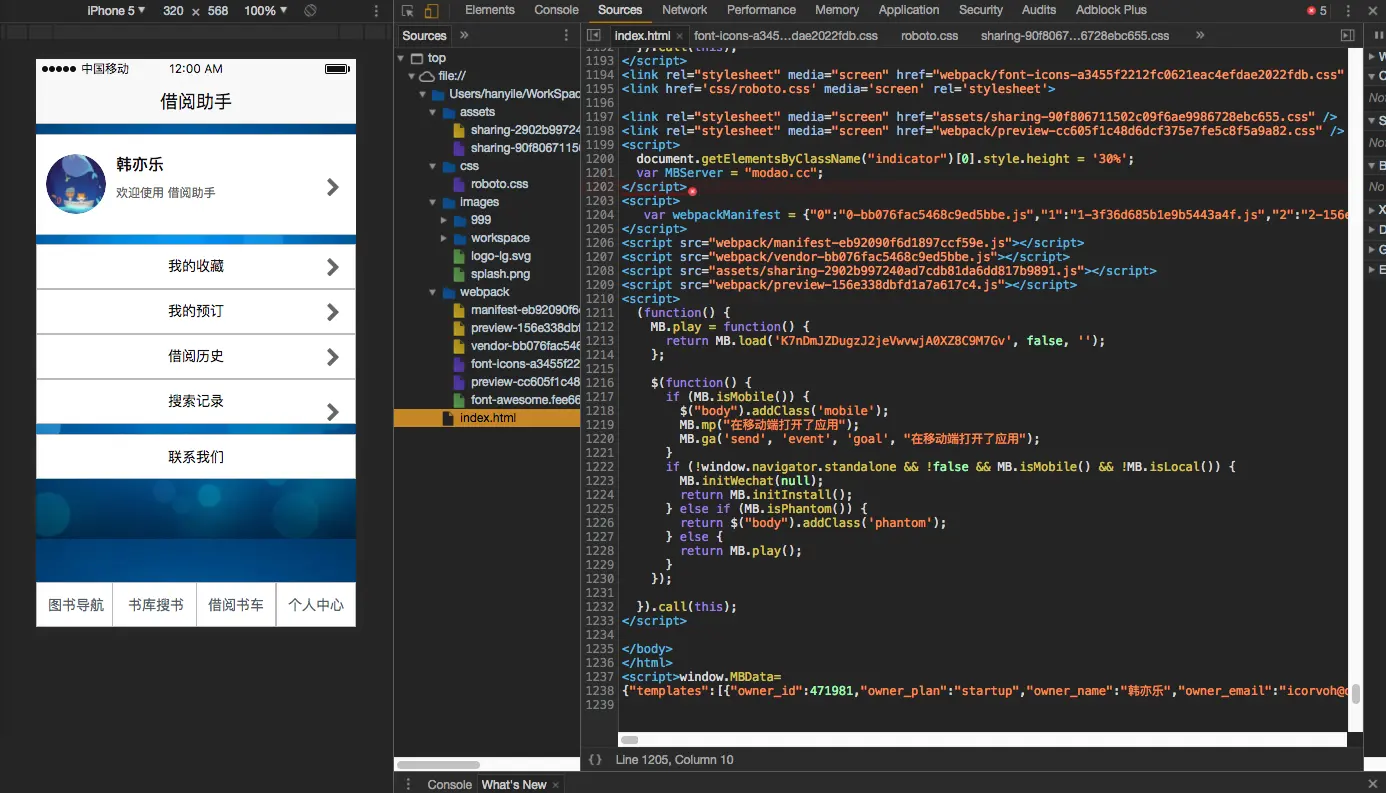
Task: Show more open file tabs in editor
Action: pyautogui.click(x=1200, y=35)
